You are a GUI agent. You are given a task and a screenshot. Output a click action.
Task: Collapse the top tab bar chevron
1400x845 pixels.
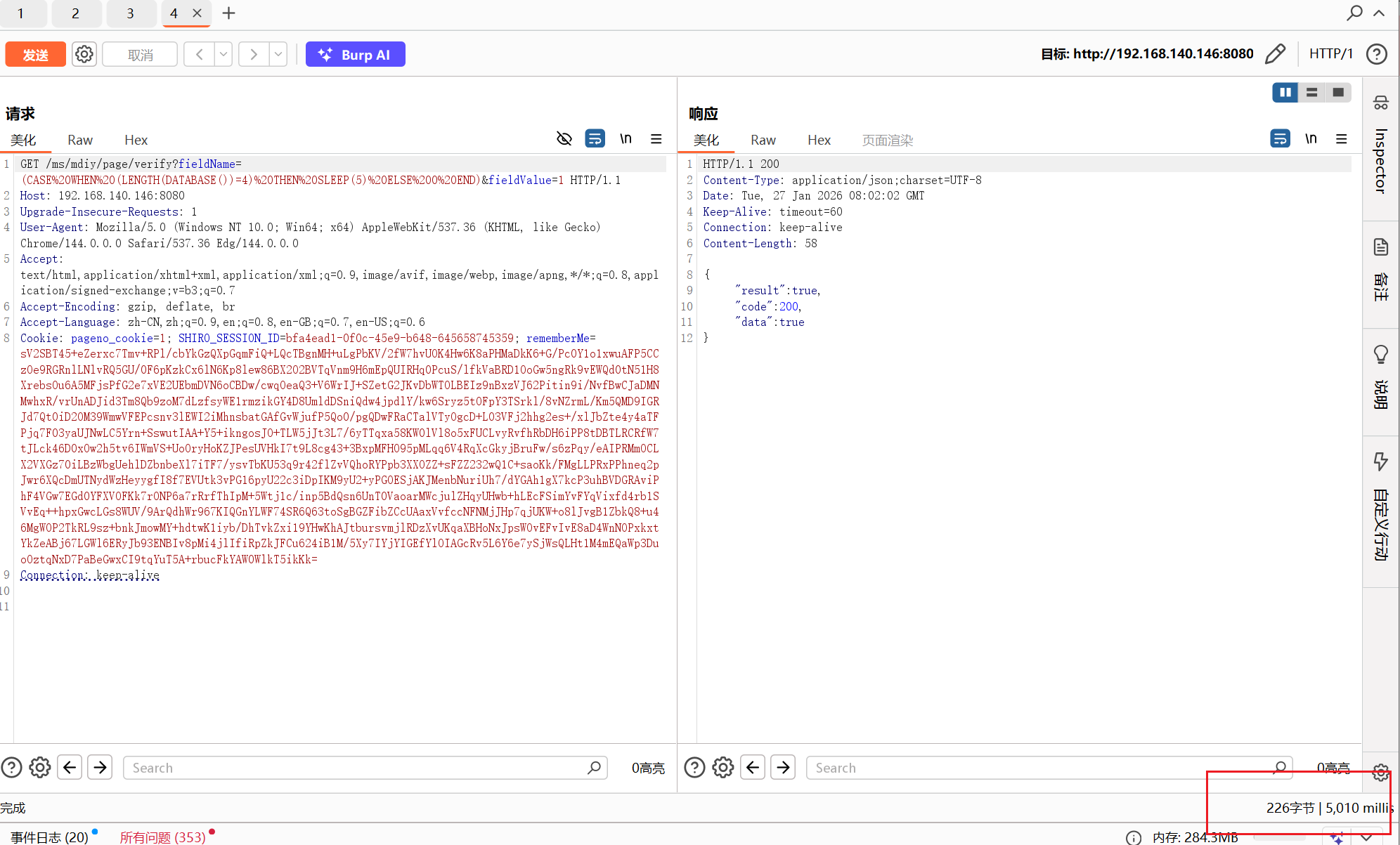1379,13
